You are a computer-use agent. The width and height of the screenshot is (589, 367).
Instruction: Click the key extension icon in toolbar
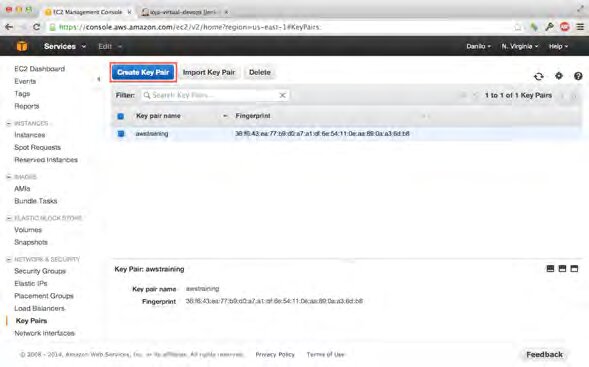pyautogui.click(x=549, y=27)
